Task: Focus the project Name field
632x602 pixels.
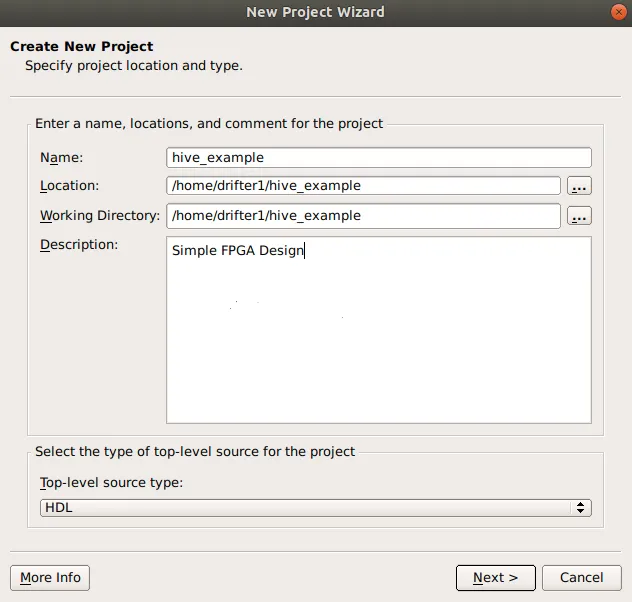Action: click(379, 157)
